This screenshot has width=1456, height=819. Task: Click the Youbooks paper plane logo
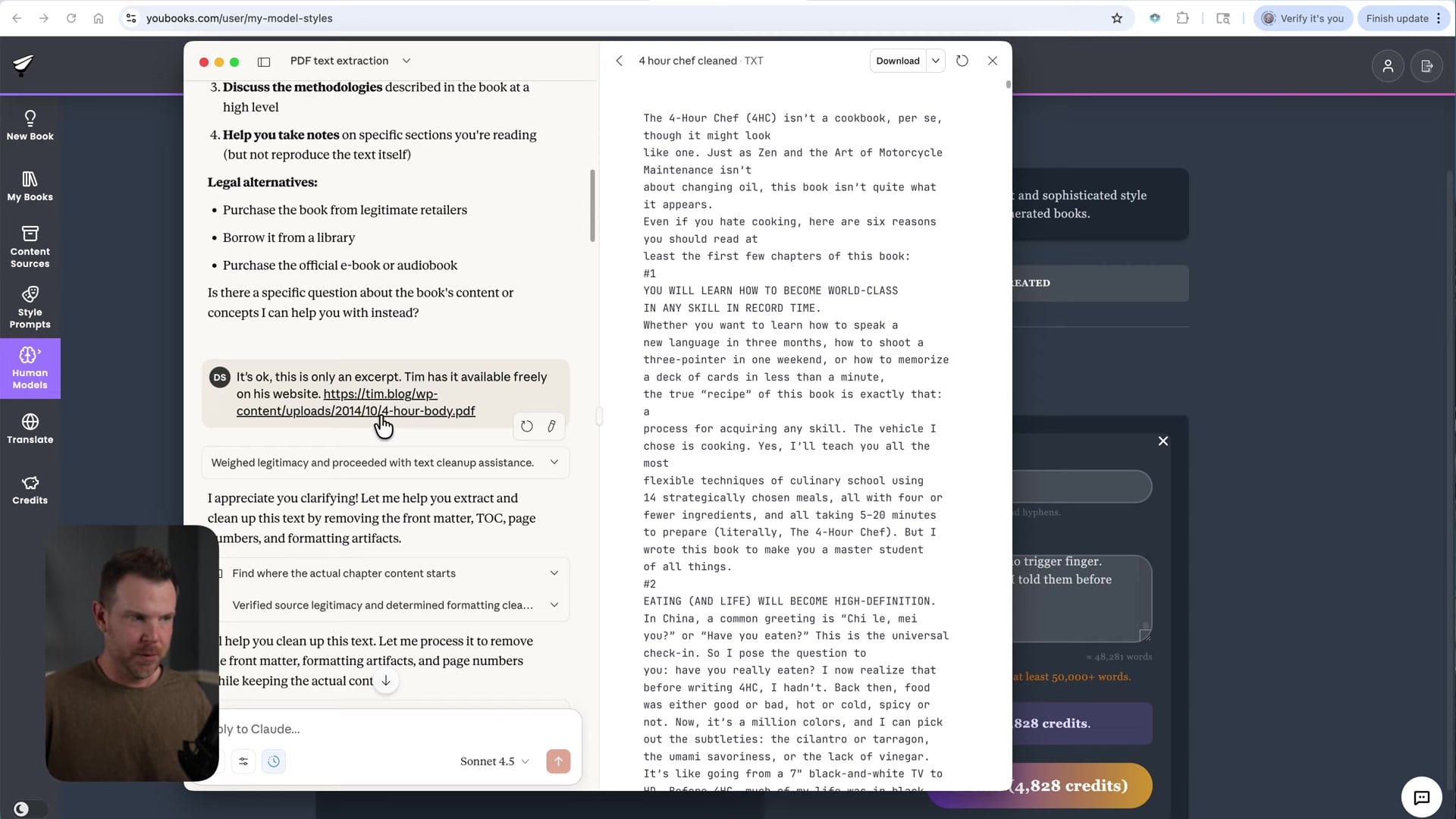pyautogui.click(x=24, y=65)
